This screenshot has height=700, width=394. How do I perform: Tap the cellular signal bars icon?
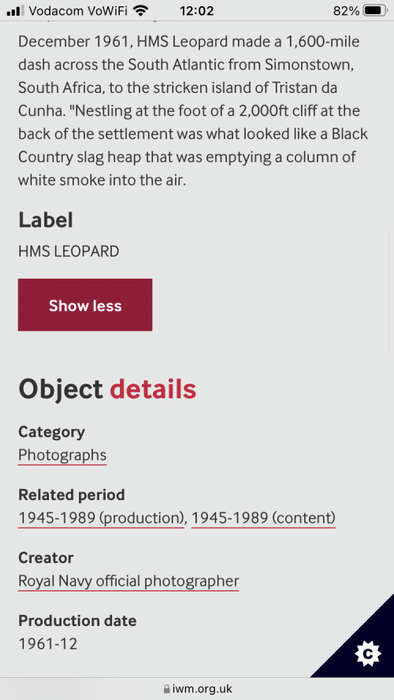coord(16,11)
